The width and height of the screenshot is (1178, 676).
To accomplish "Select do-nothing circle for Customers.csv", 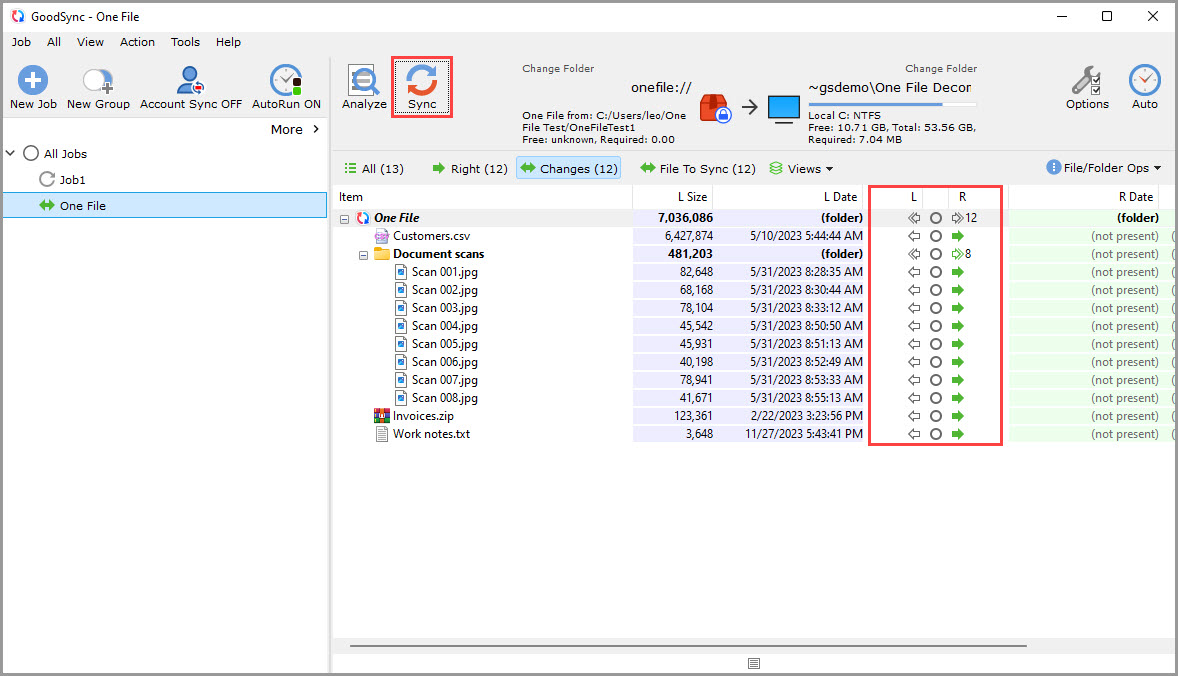I will [935, 236].
